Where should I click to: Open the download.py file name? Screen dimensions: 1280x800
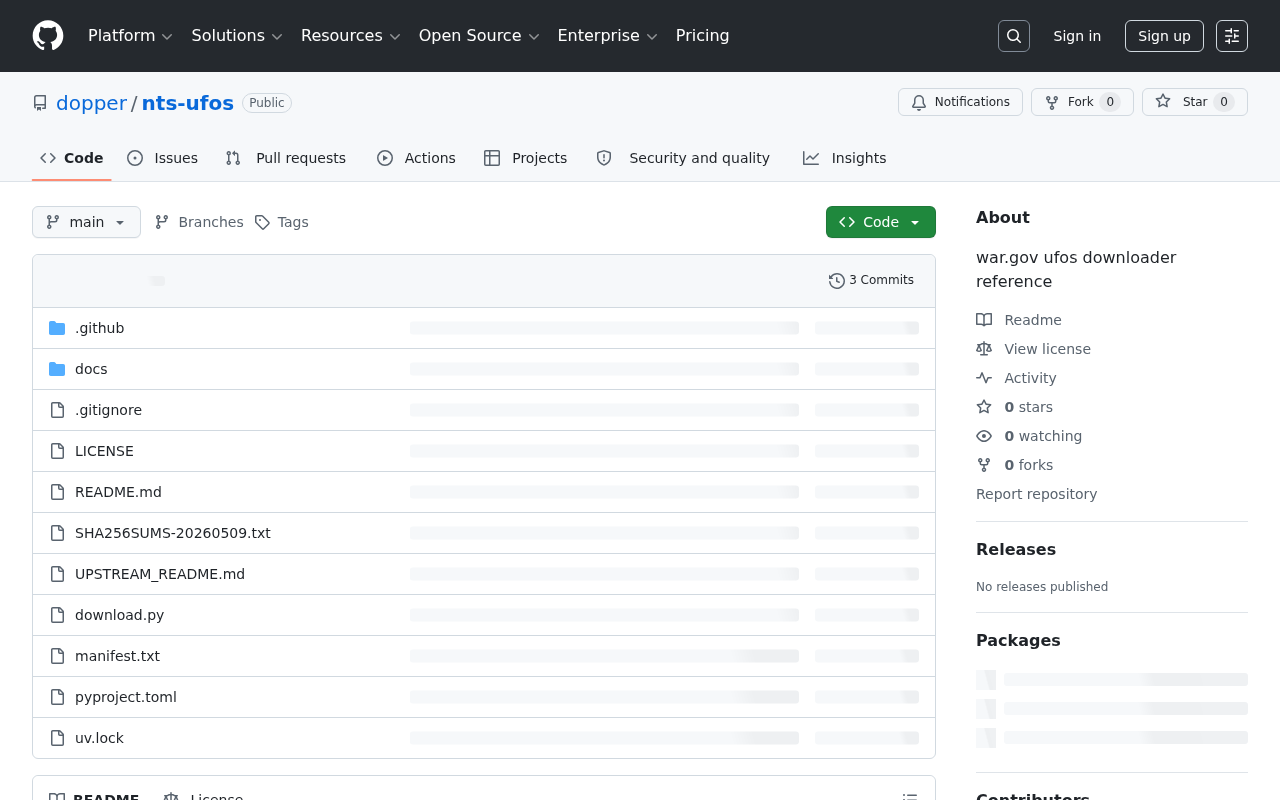point(119,615)
